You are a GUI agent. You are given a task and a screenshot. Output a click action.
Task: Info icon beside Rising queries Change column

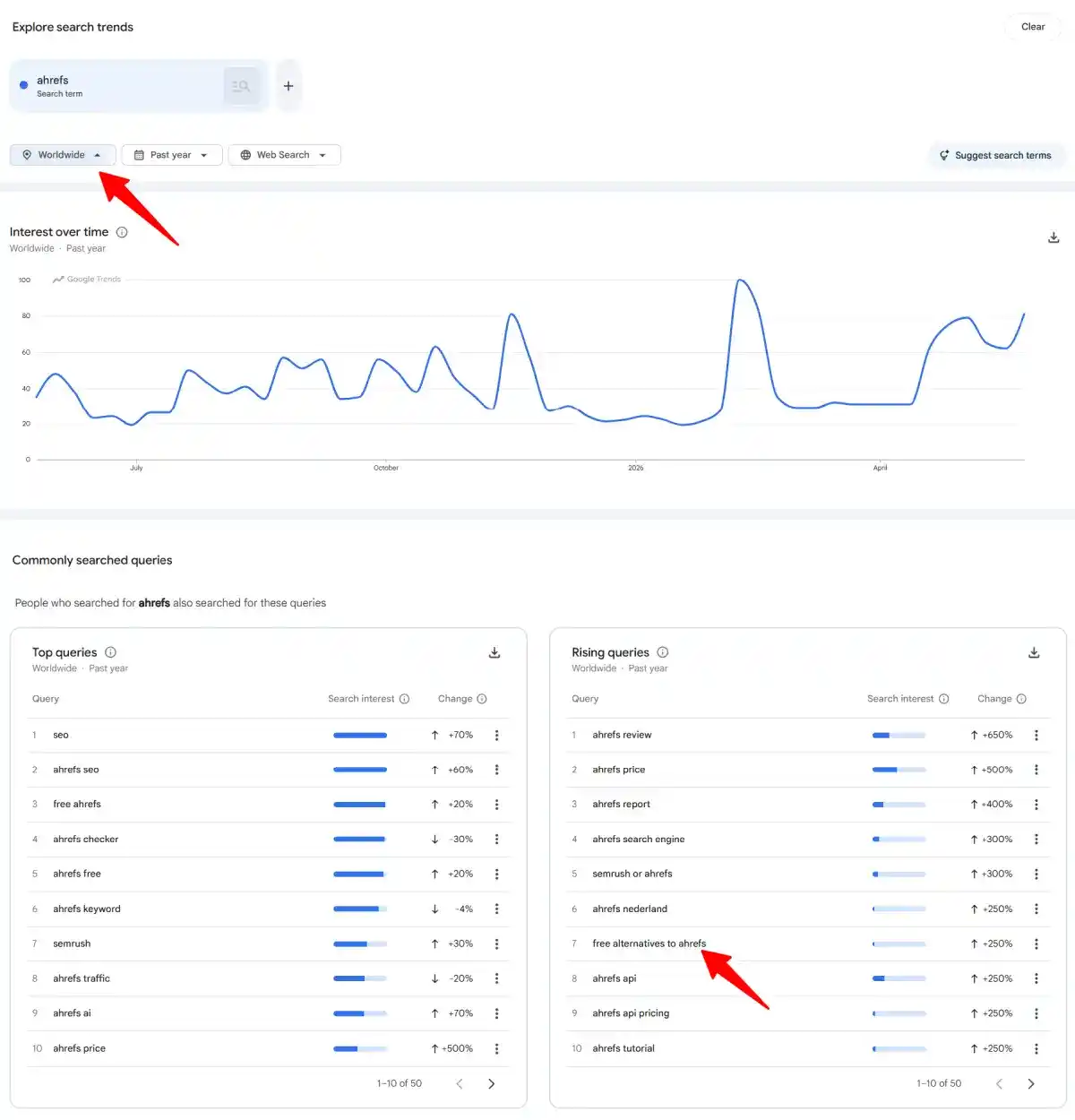coord(1021,699)
